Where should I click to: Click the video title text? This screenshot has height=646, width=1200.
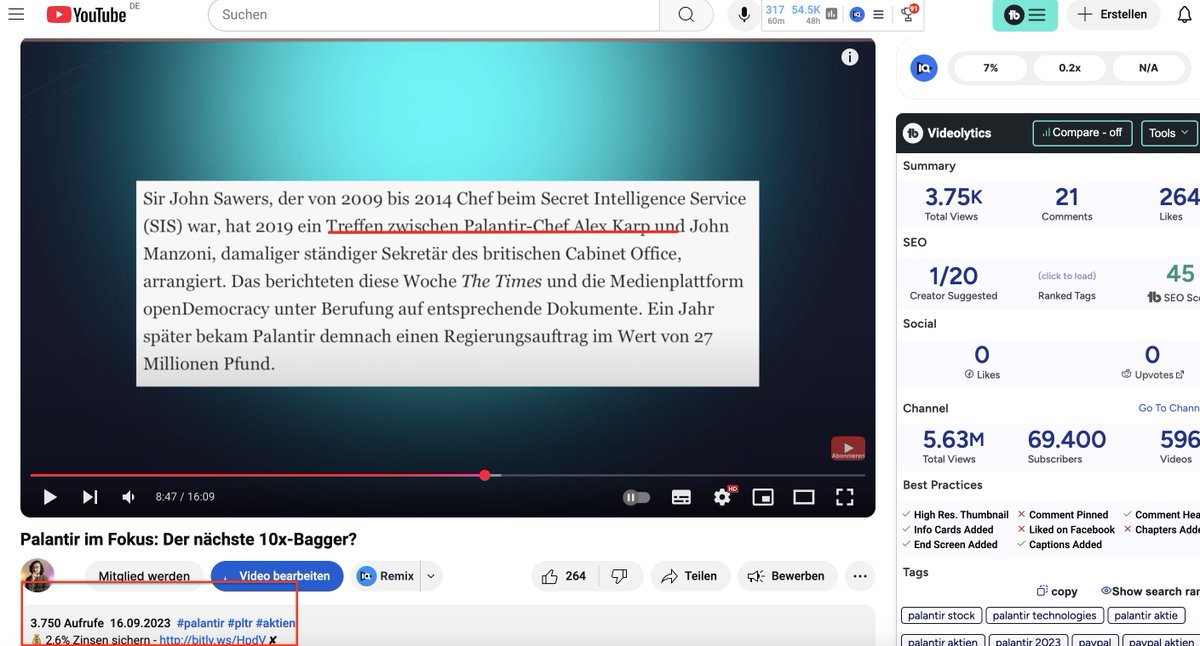click(x=189, y=539)
